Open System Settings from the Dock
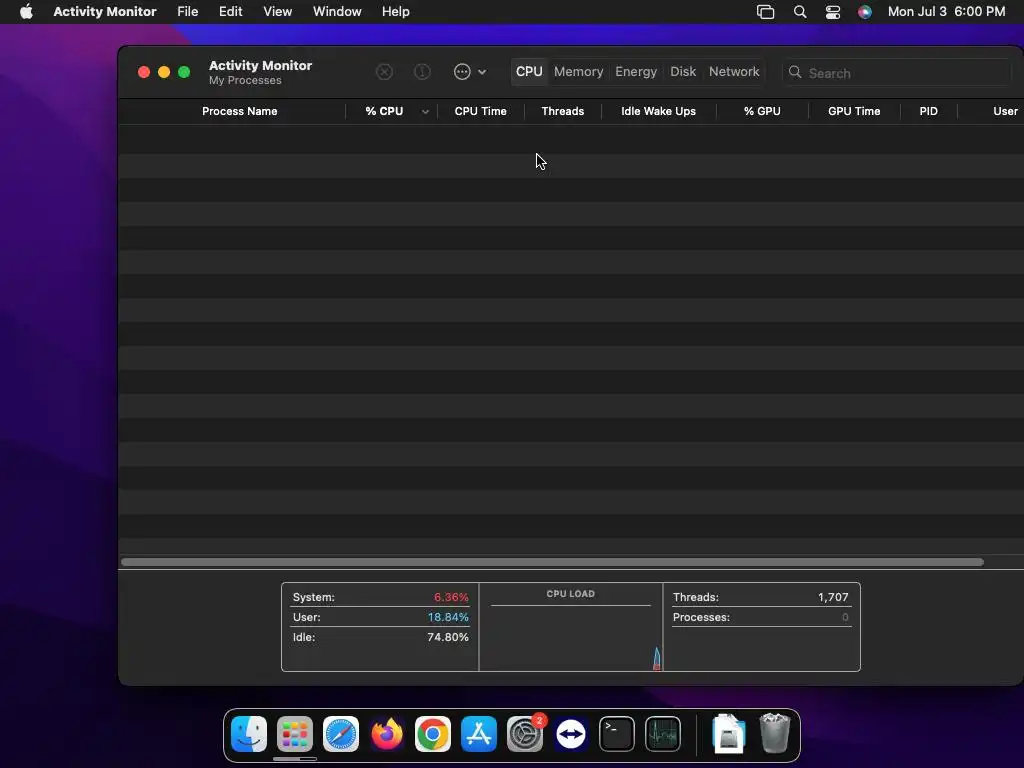Viewport: 1024px width, 768px height. pos(524,734)
